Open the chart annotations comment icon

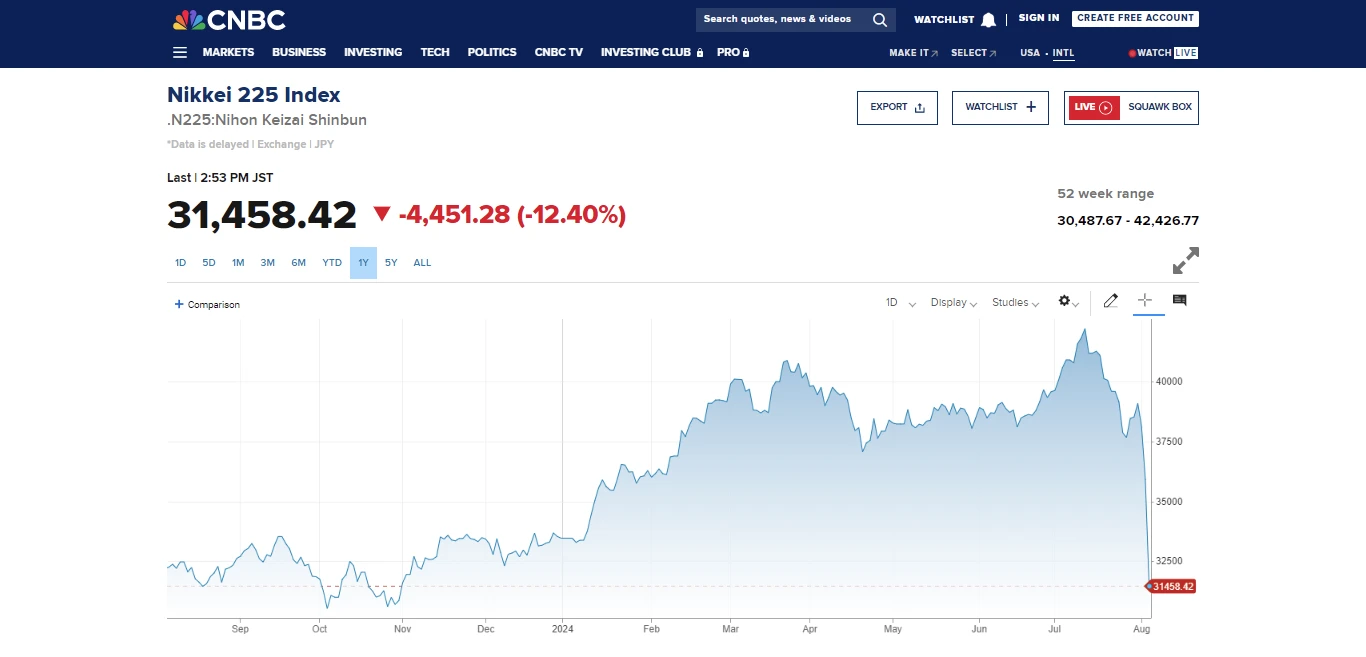(1179, 300)
